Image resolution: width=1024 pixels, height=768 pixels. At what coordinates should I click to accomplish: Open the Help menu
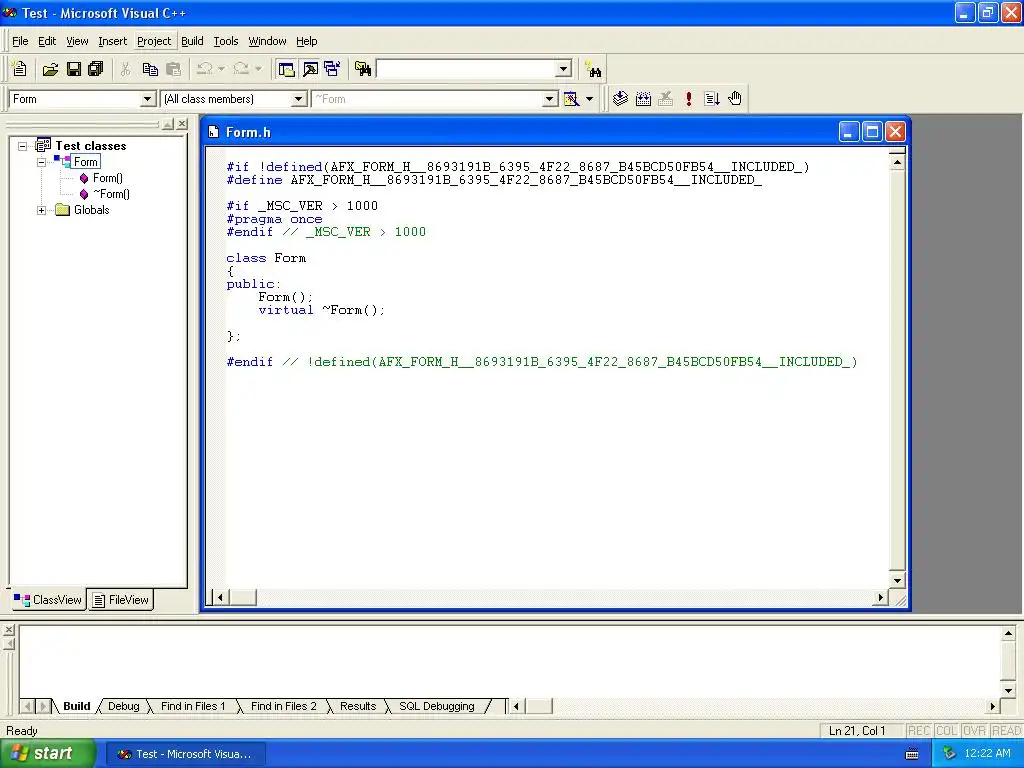pos(306,41)
